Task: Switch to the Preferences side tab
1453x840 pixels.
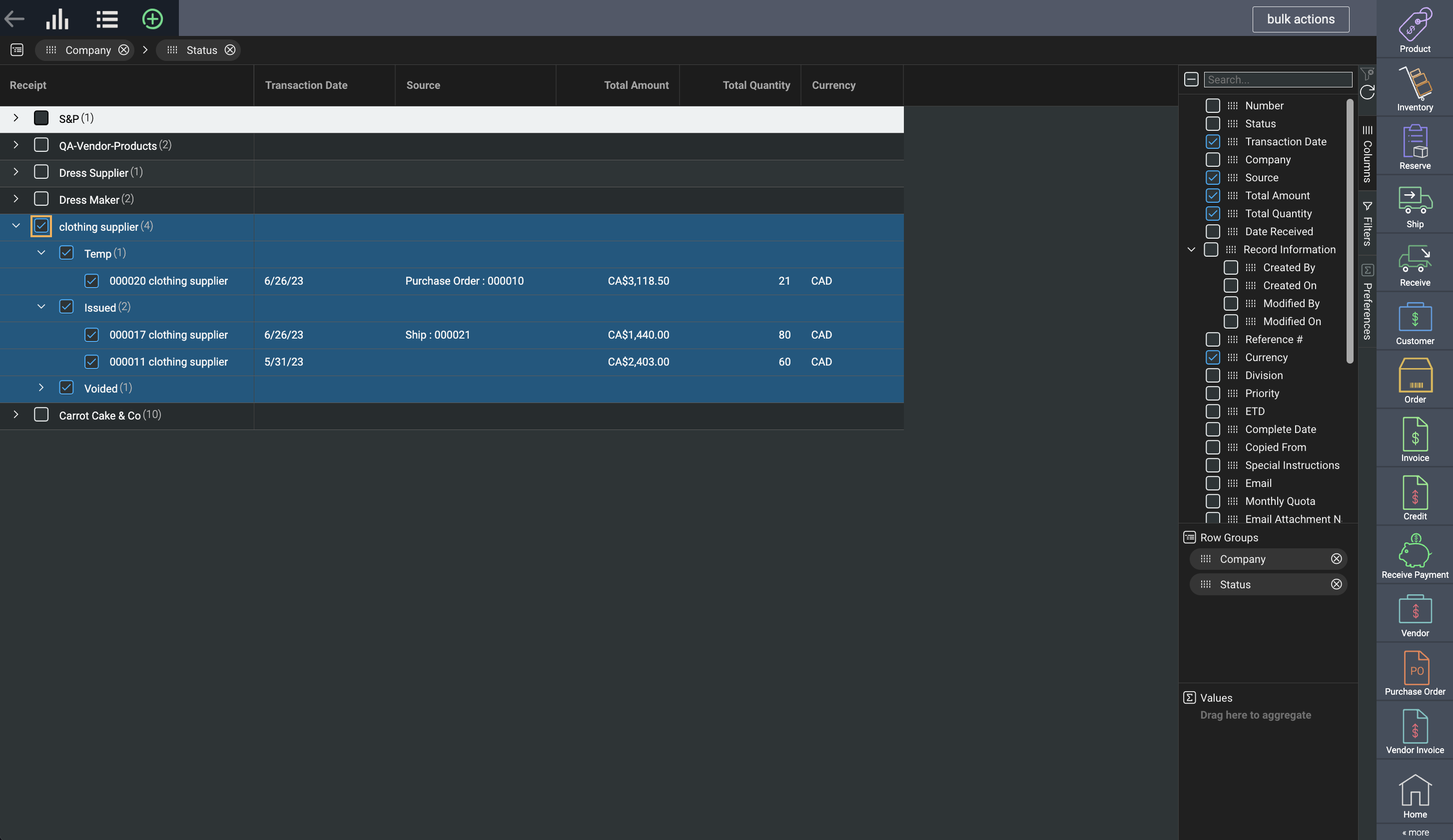Action: pyautogui.click(x=1367, y=303)
